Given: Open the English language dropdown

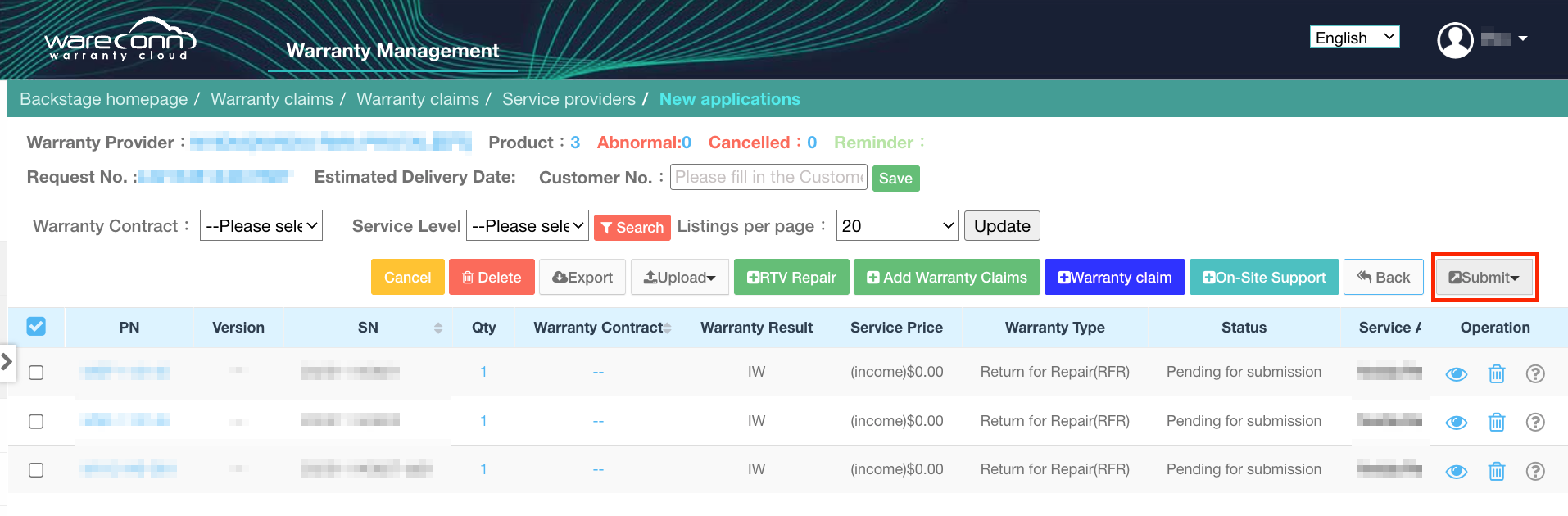Looking at the screenshot, I should pos(1354,38).
